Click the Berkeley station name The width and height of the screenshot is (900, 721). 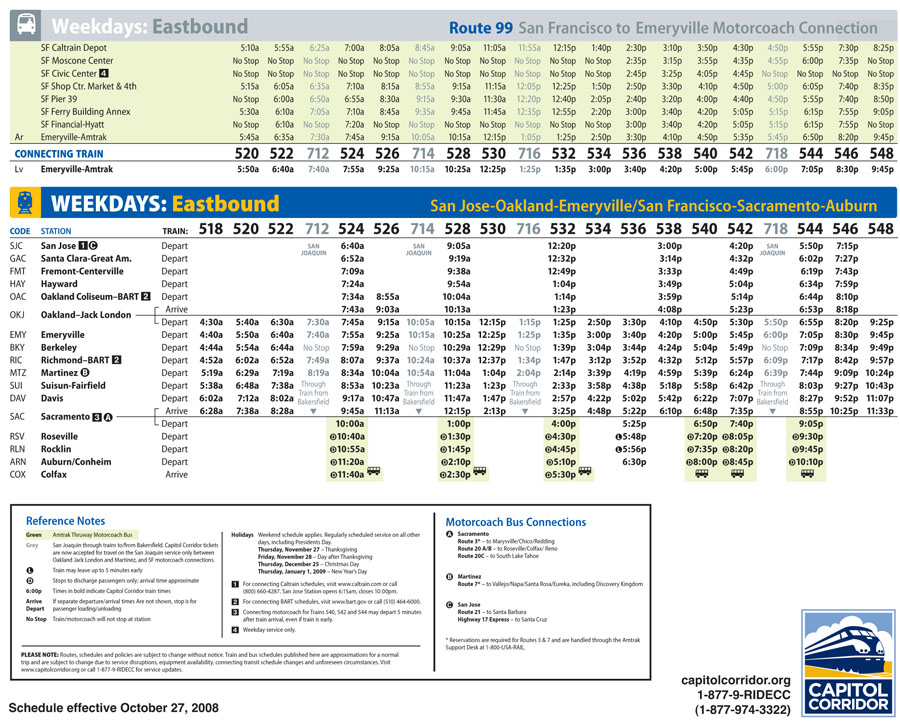[x=59, y=347]
